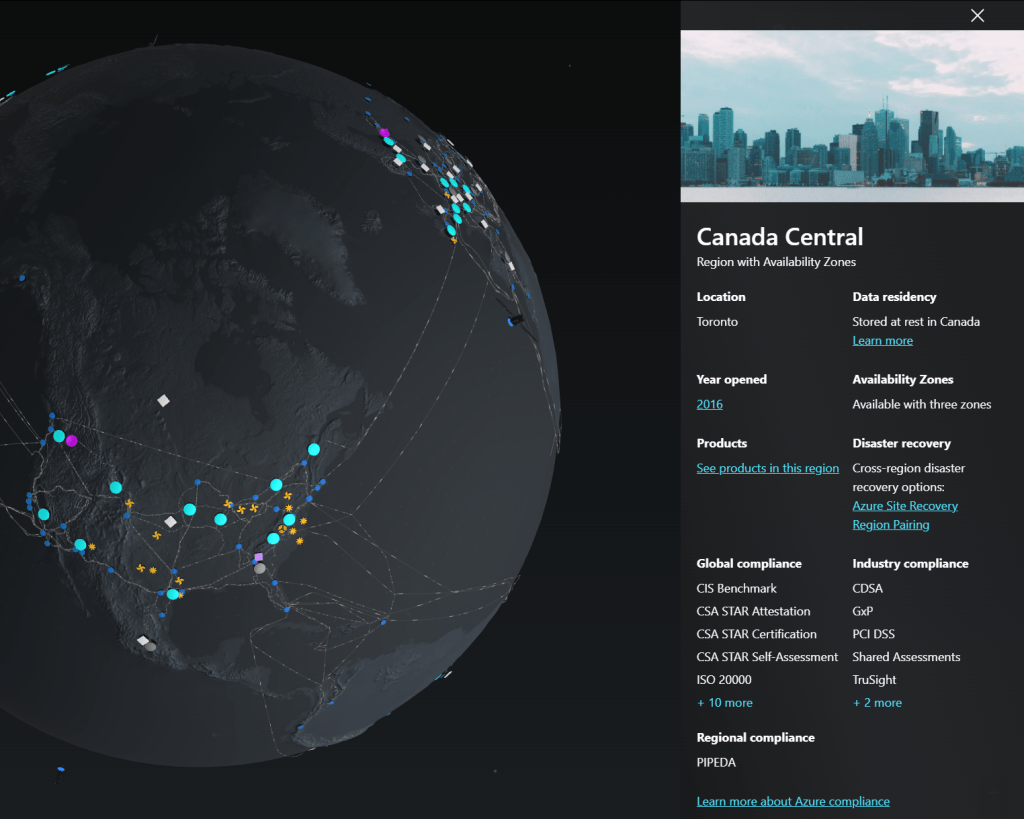This screenshot has width=1024, height=819.
Task: Click the white diamond marker in central US
Action: tap(170, 522)
